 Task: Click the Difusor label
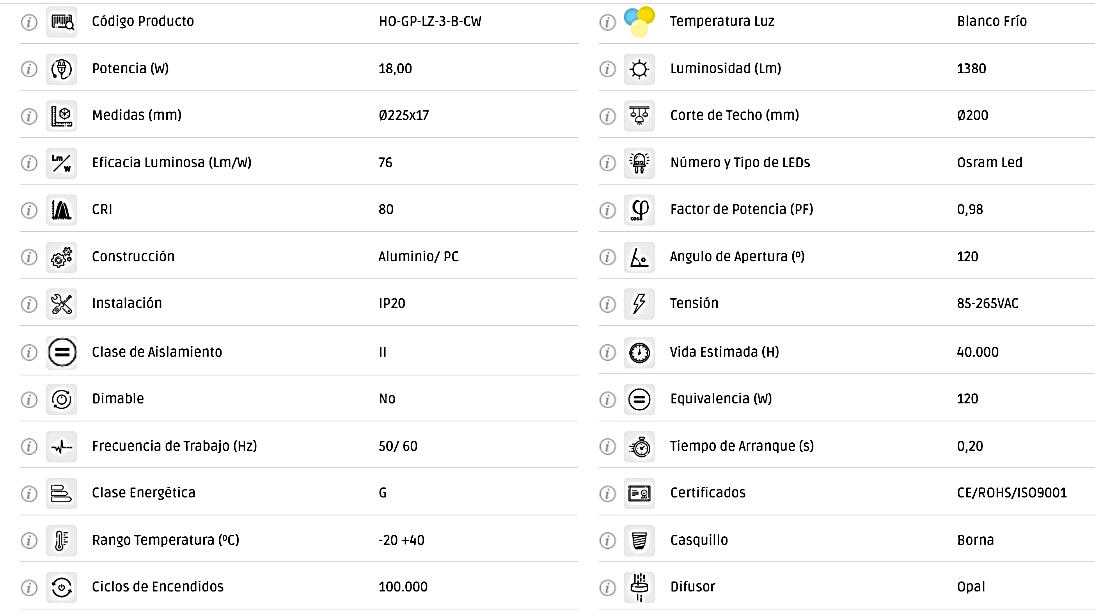click(x=692, y=587)
